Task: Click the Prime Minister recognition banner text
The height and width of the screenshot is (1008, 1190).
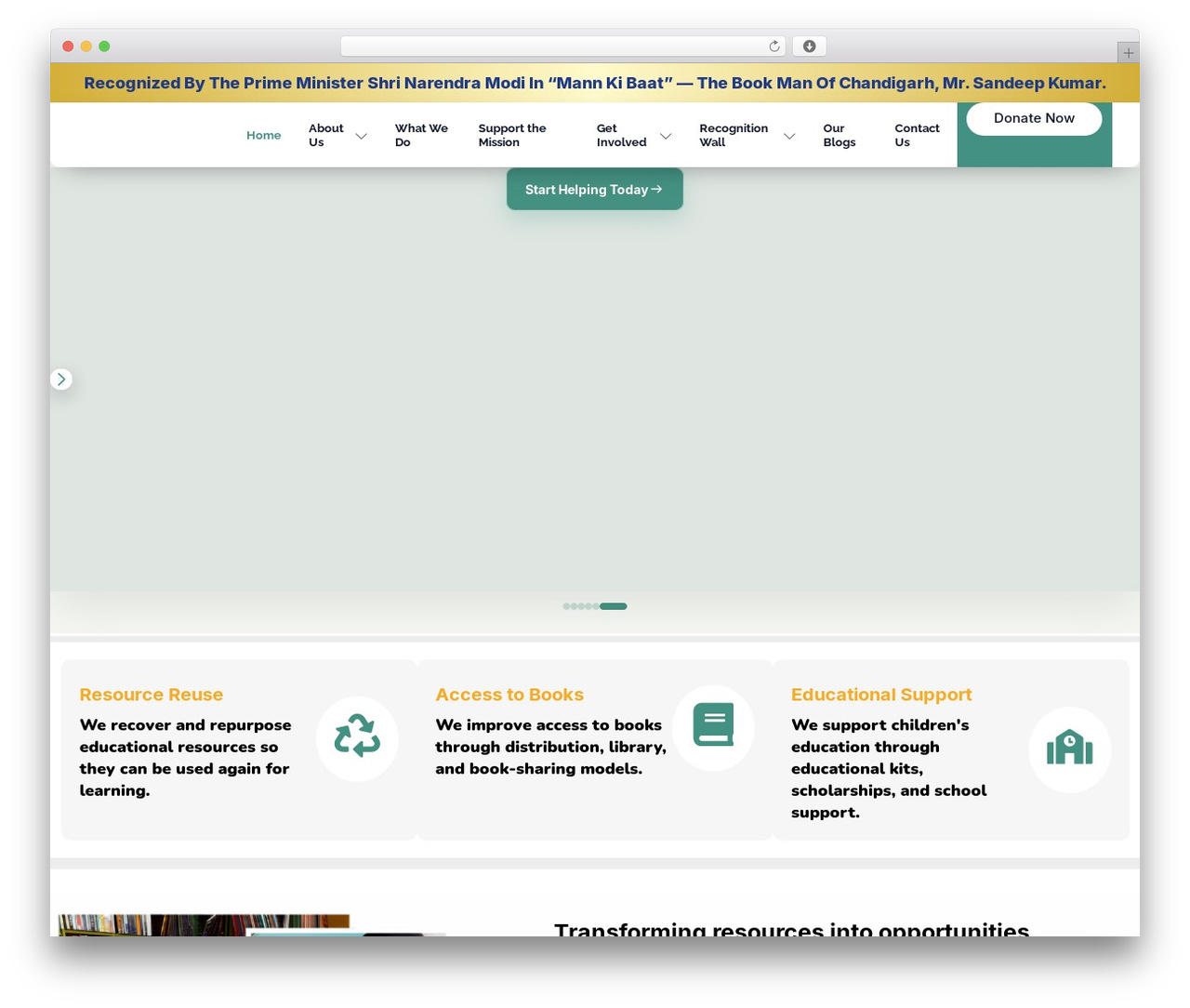Action: [595, 83]
